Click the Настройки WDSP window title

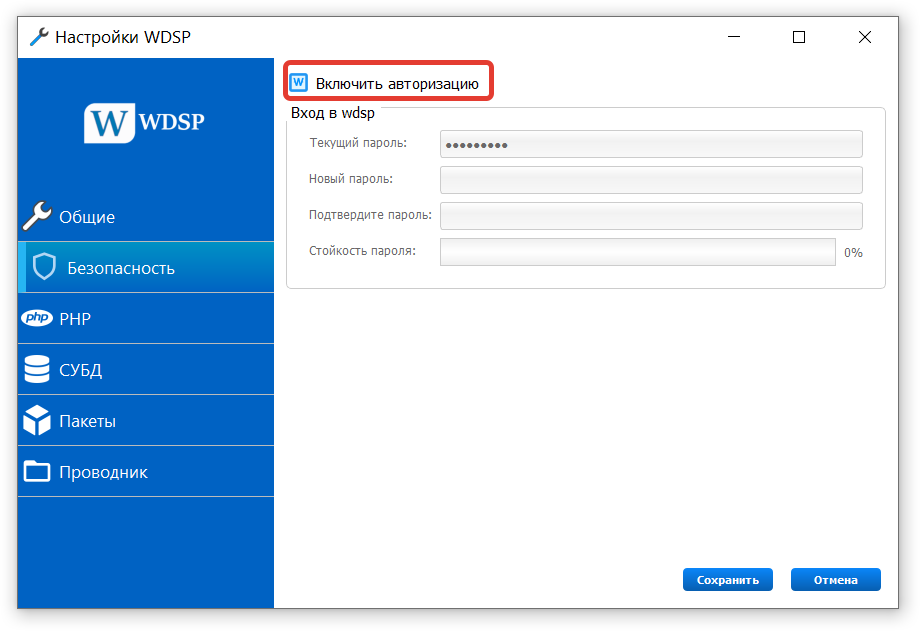pyautogui.click(x=123, y=37)
